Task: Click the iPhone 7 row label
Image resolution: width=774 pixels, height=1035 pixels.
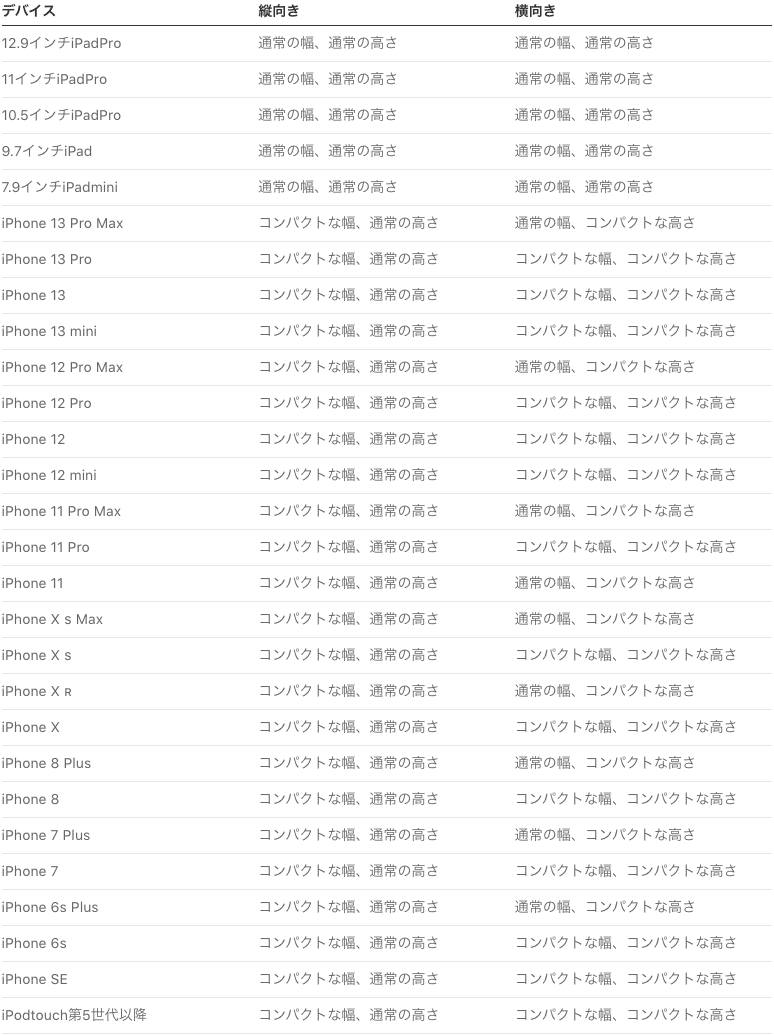Action: click(30, 871)
